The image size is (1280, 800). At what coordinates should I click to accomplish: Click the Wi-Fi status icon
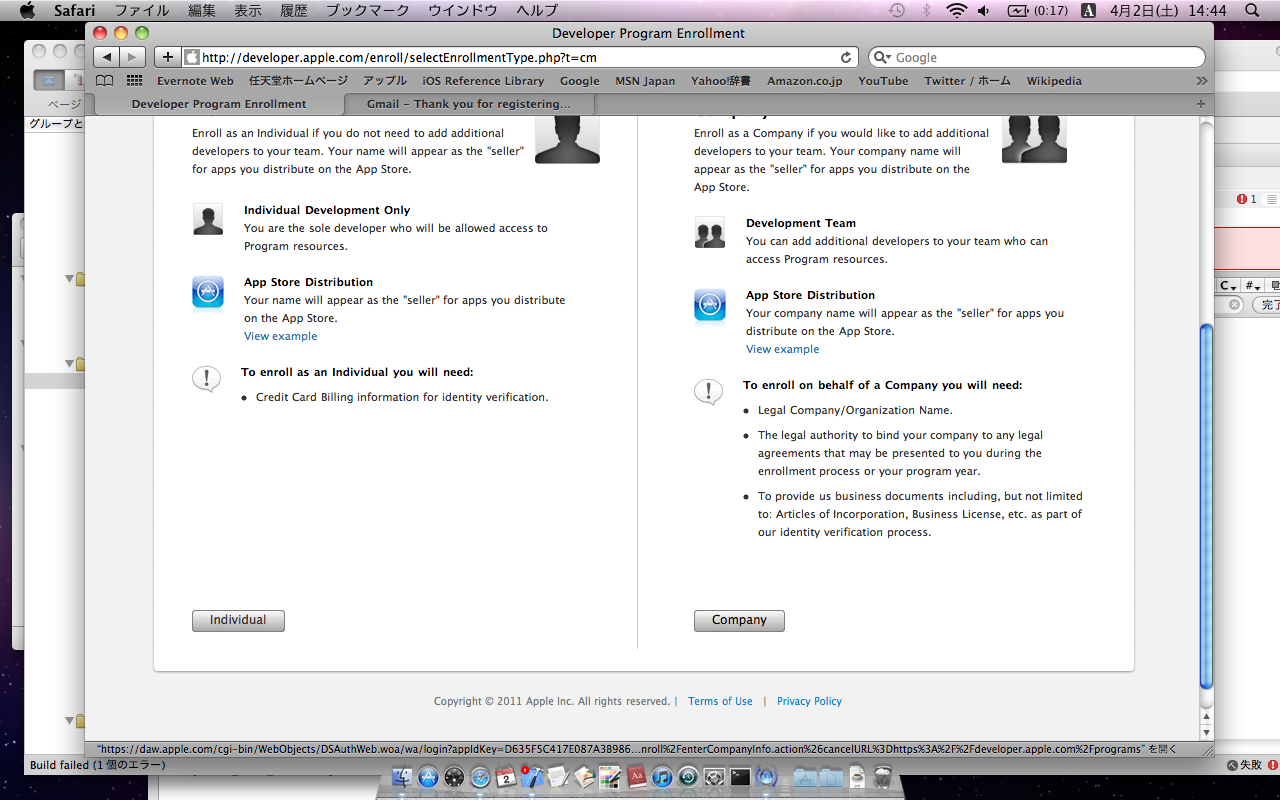[x=957, y=10]
